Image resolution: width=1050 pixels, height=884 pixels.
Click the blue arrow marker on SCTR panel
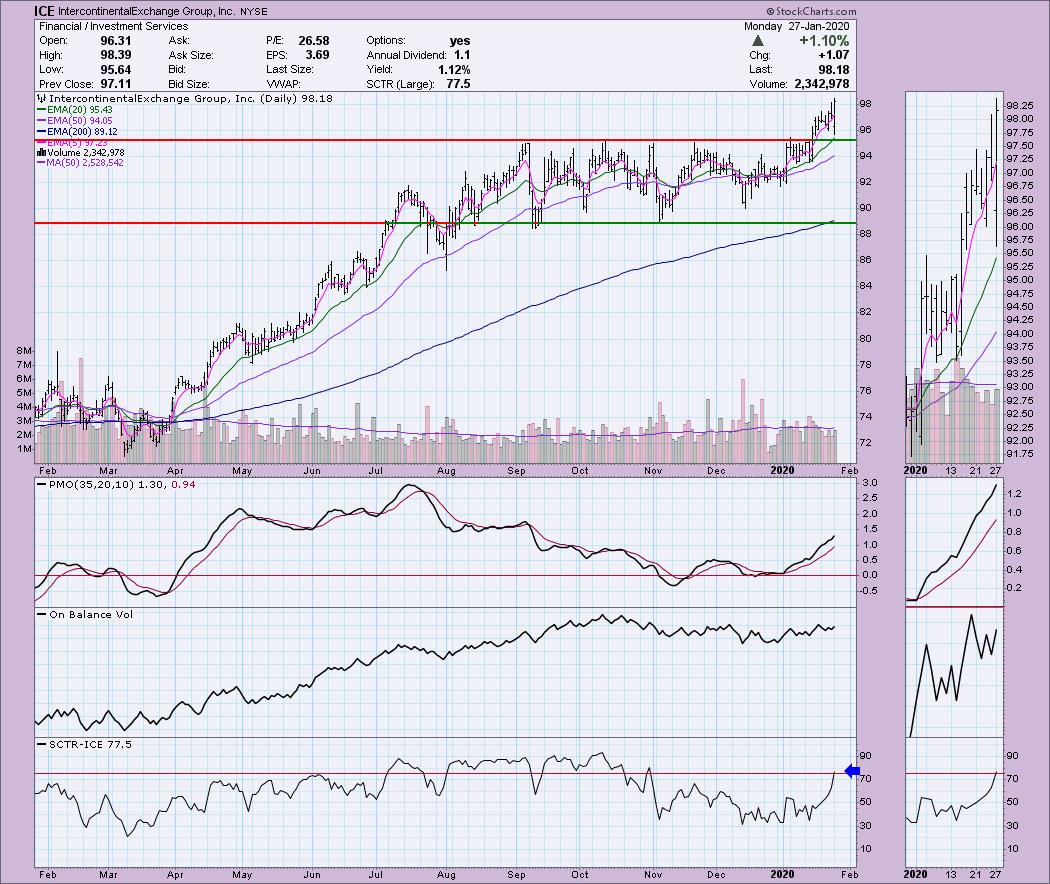tap(852, 771)
